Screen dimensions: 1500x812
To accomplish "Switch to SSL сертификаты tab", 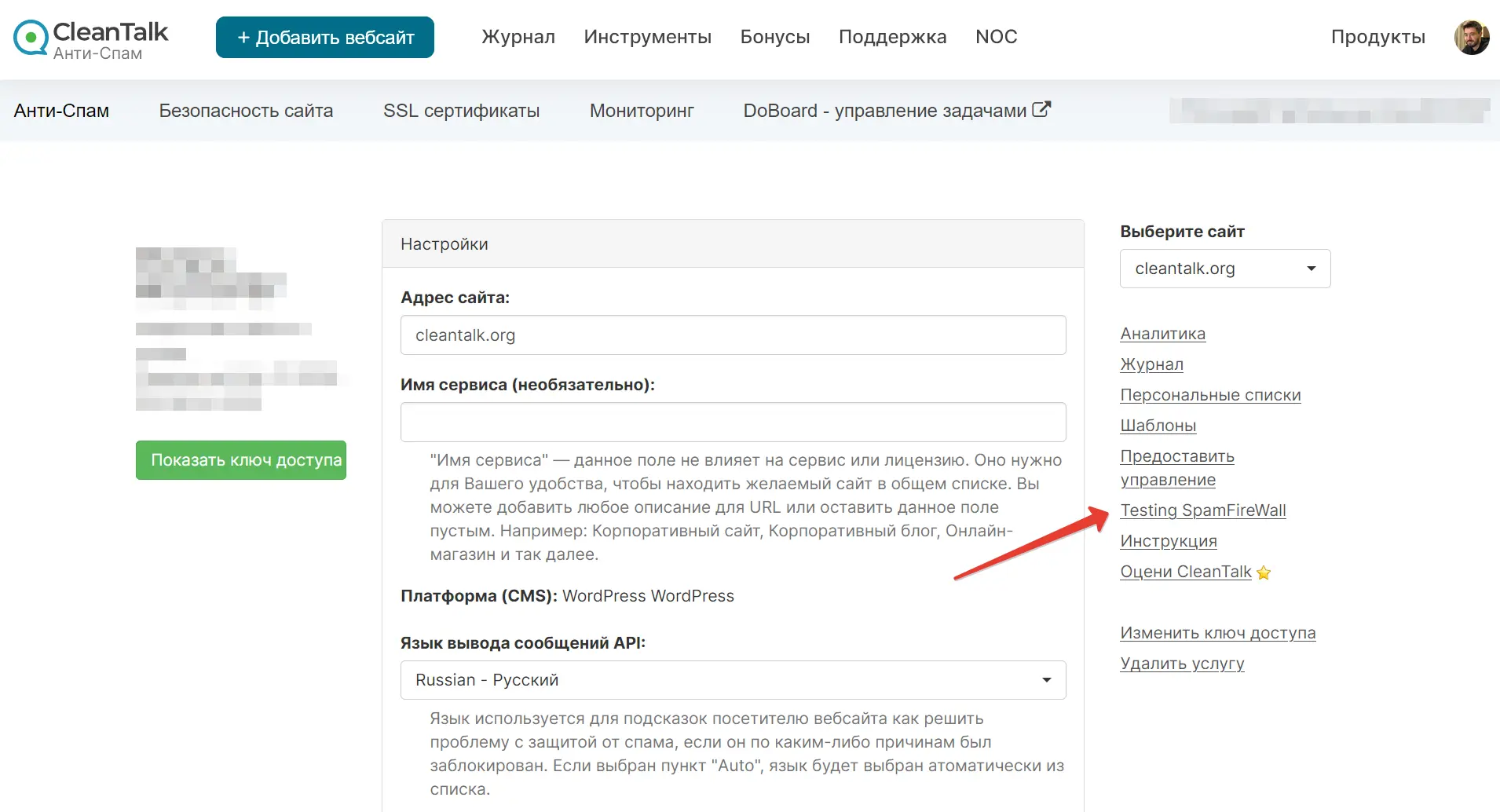I will 461,111.
